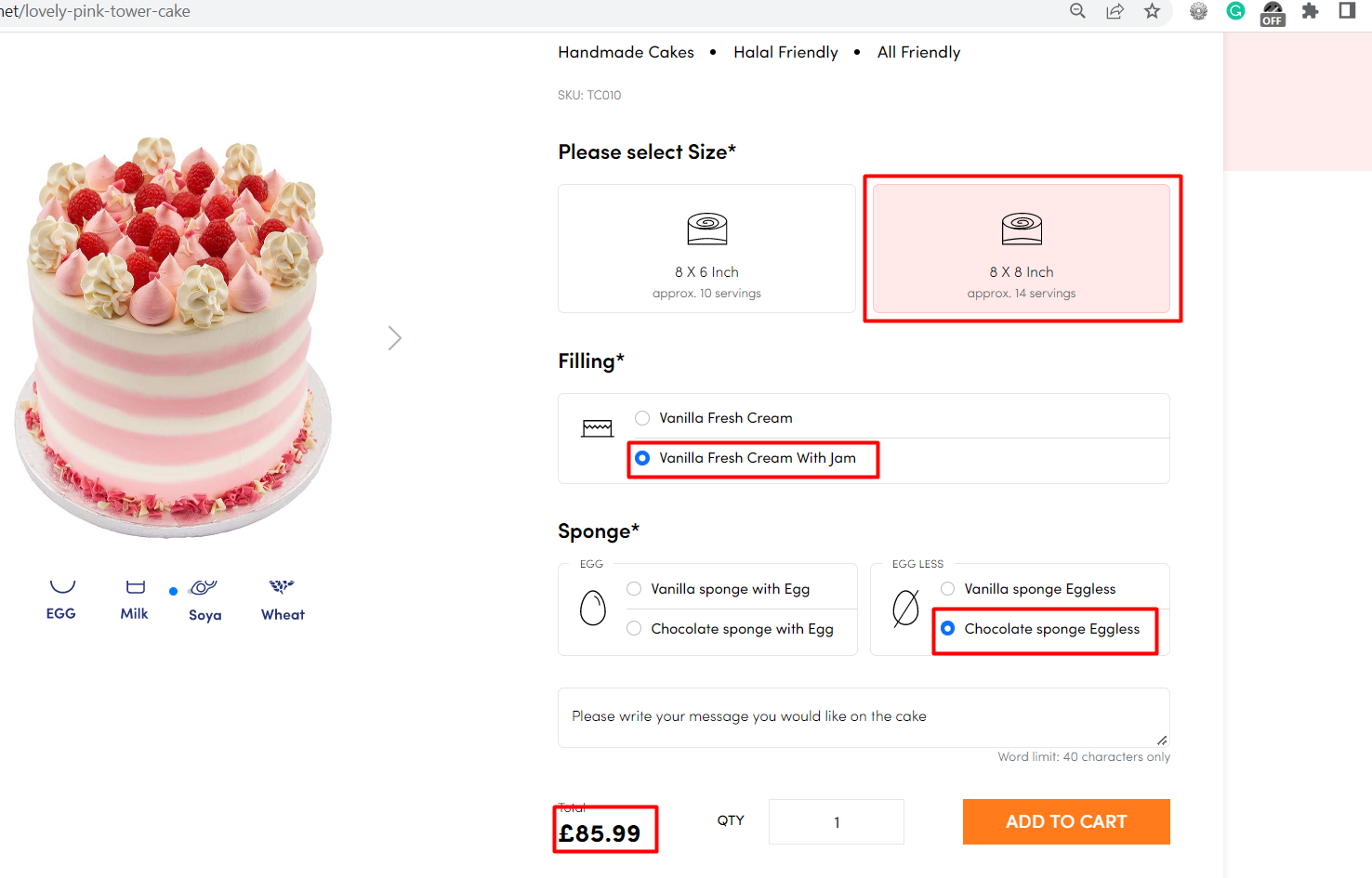
Task: Select Vanilla sponge with Egg option
Action: (x=634, y=589)
